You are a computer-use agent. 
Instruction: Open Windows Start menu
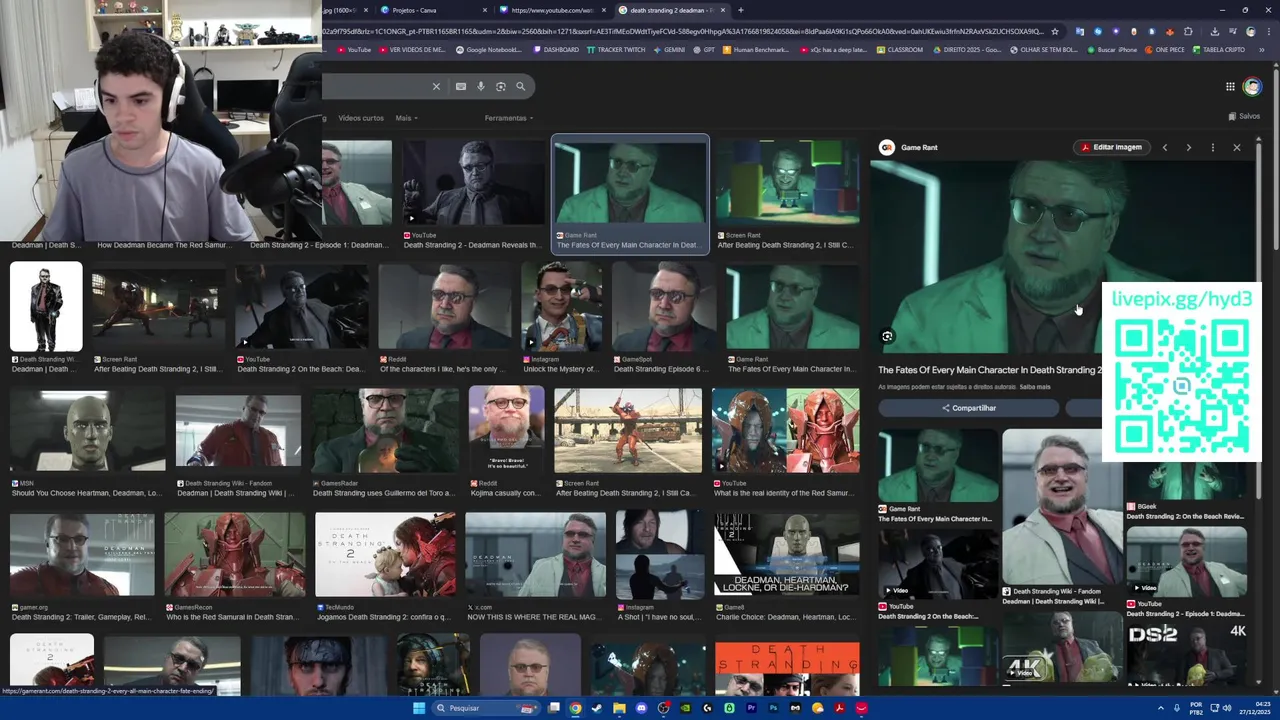(419, 708)
